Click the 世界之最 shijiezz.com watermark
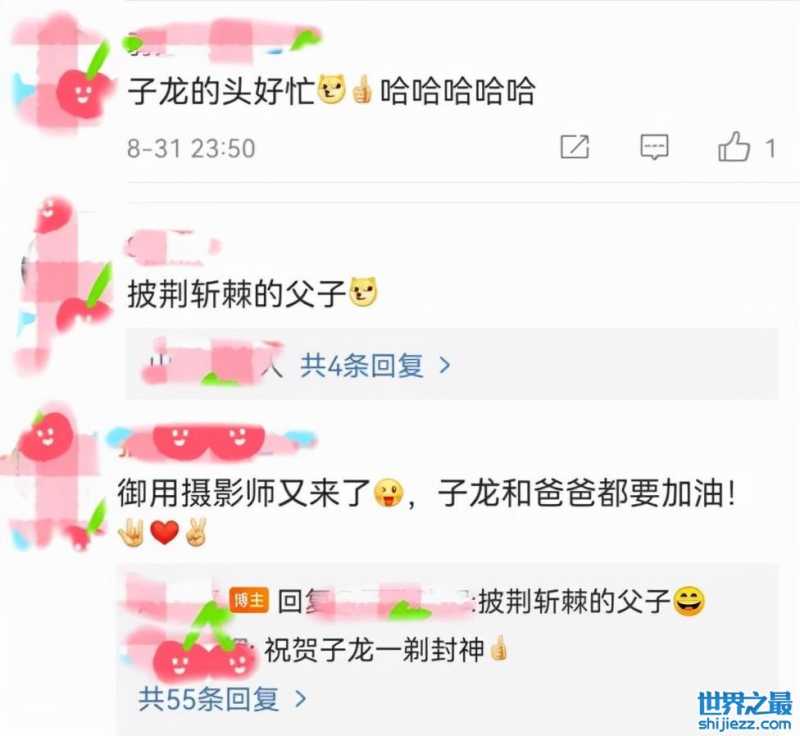 pyautogui.click(x=744, y=711)
